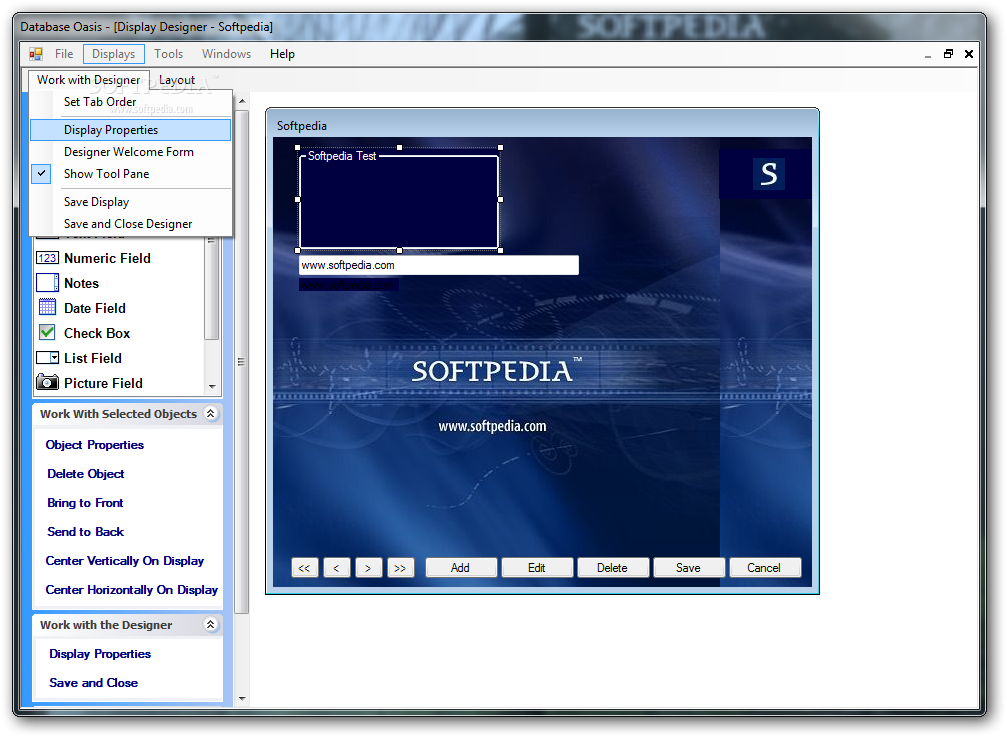The image size is (1007, 737).
Task: Click Center Horizontally On Display link
Action: pyautogui.click(x=131, y=589)
